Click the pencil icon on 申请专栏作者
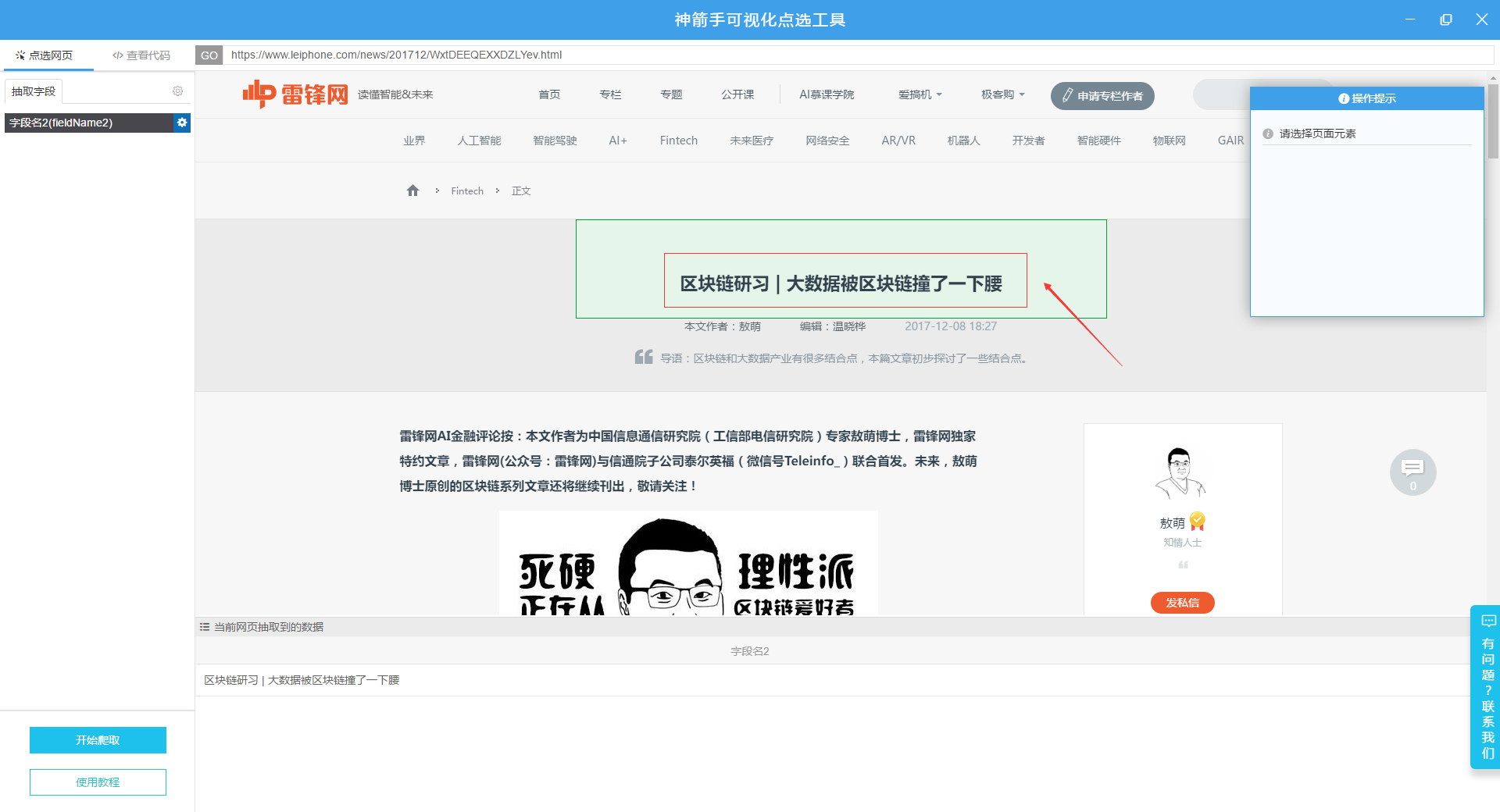1500x812 pixels. coord(1067,95)
